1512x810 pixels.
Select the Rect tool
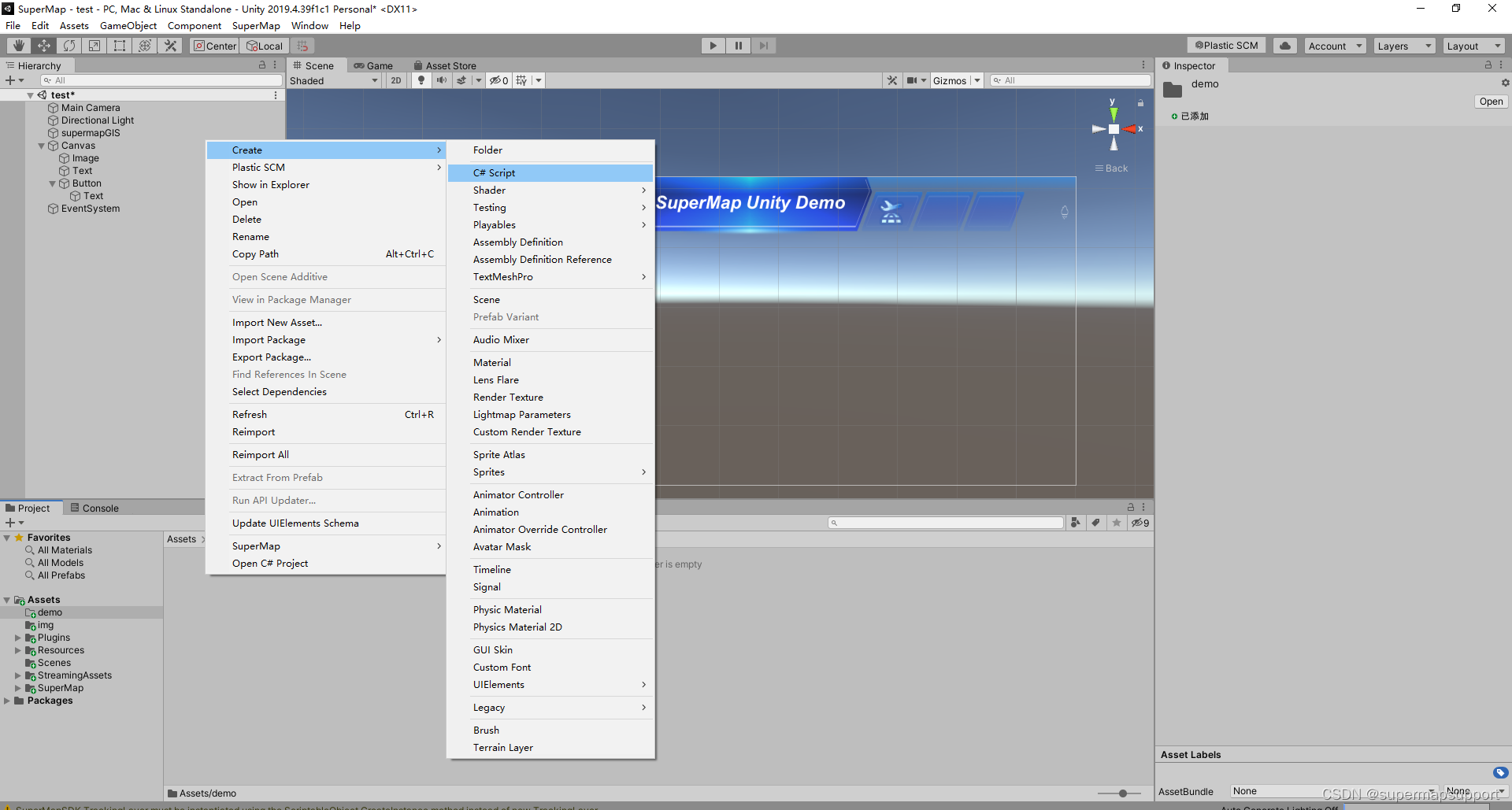click(120, 46)
